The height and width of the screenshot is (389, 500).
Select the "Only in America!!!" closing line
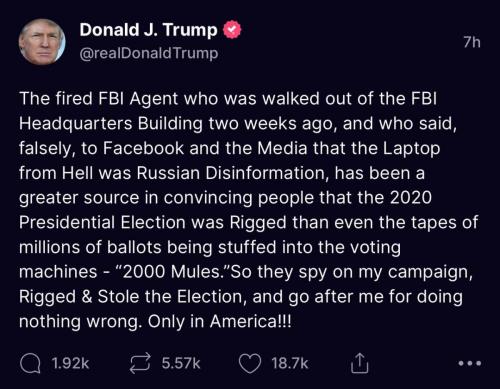point(220,322)
